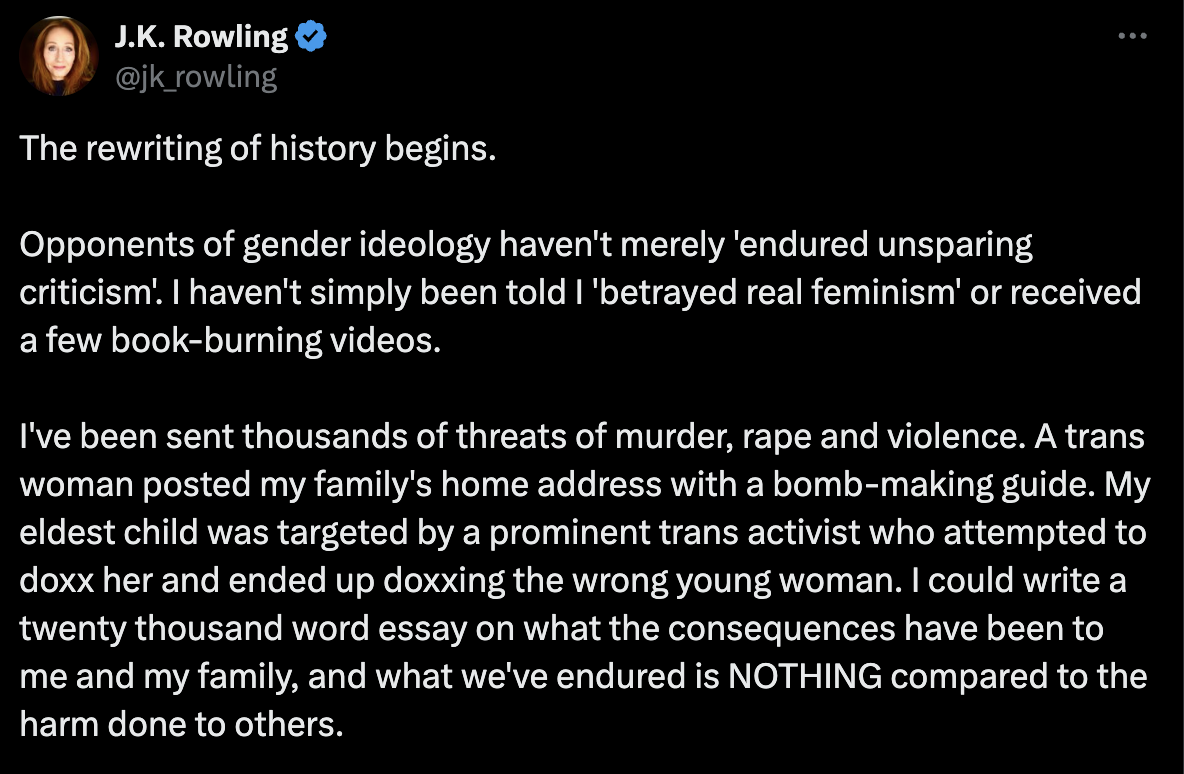Screen dimensions: 1184x774
Task: Open the @jk_rowling handle link
Action: tap(196, 77)
